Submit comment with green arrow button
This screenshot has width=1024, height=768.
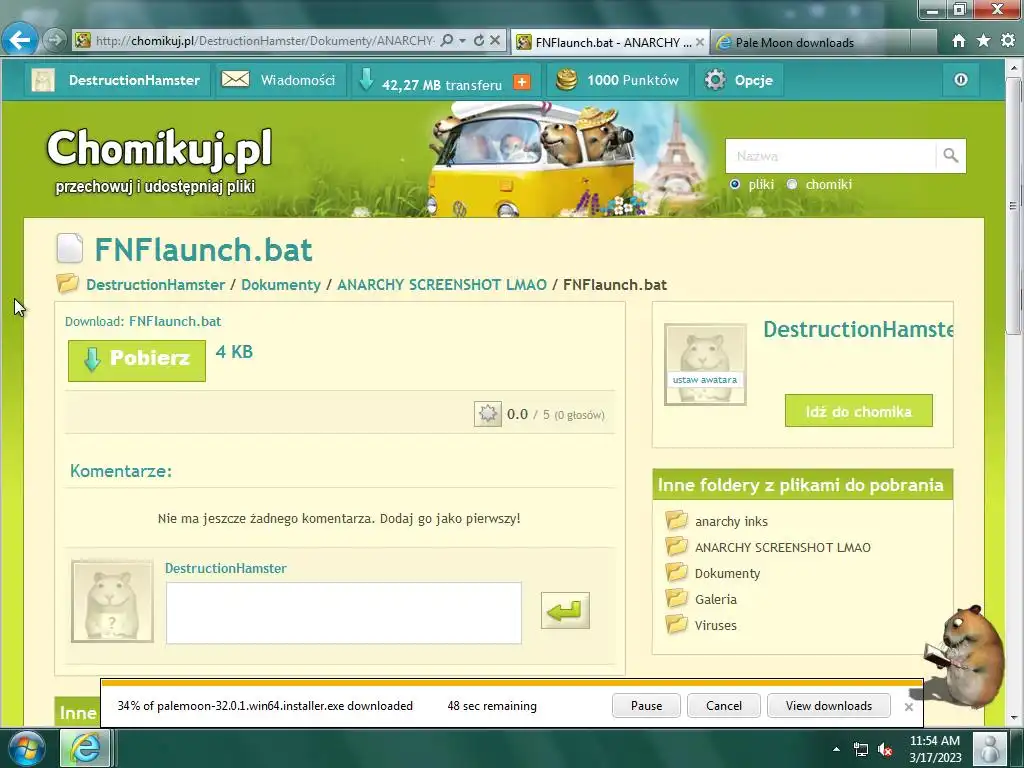point(565,611)
